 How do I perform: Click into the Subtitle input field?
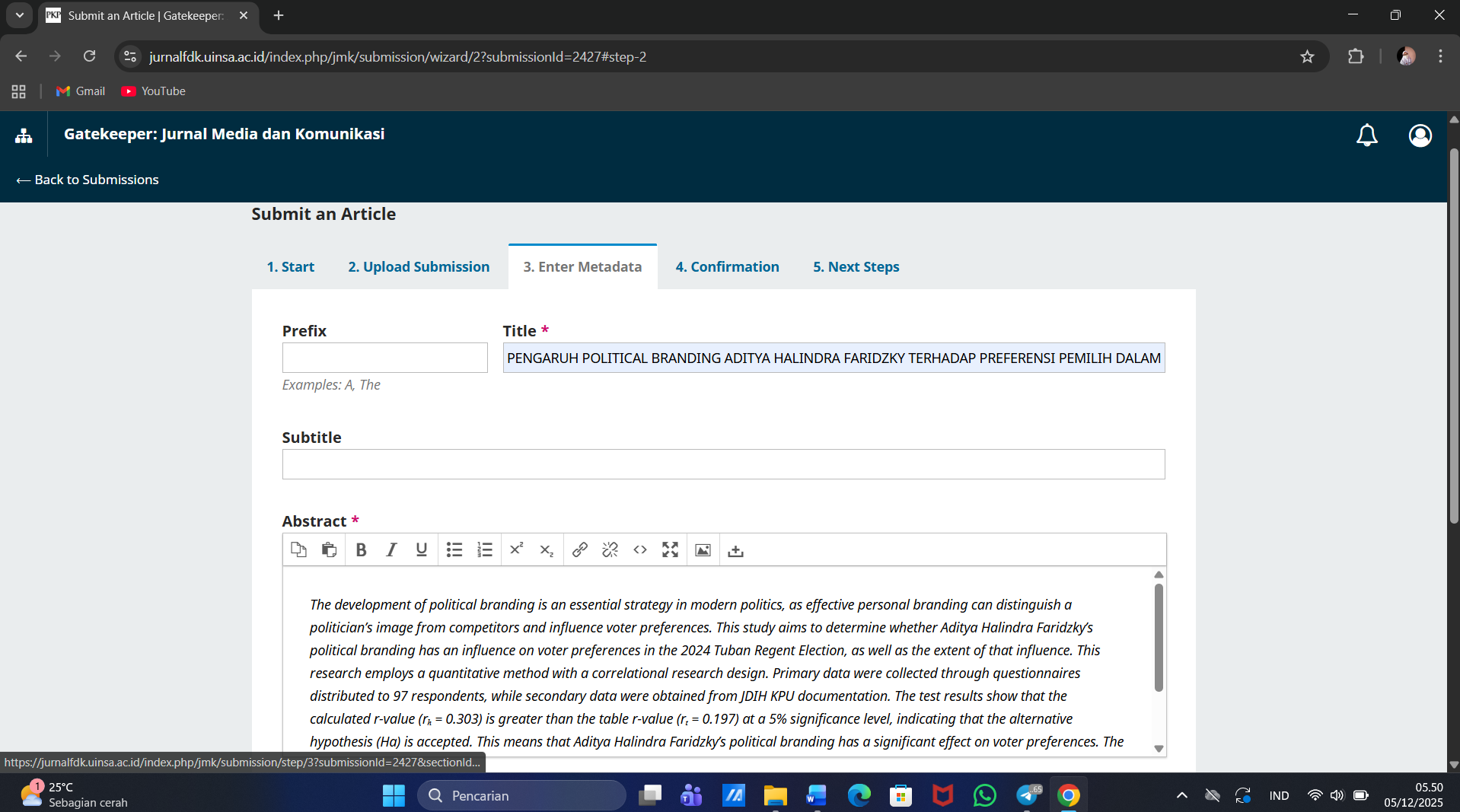point(722,464)
